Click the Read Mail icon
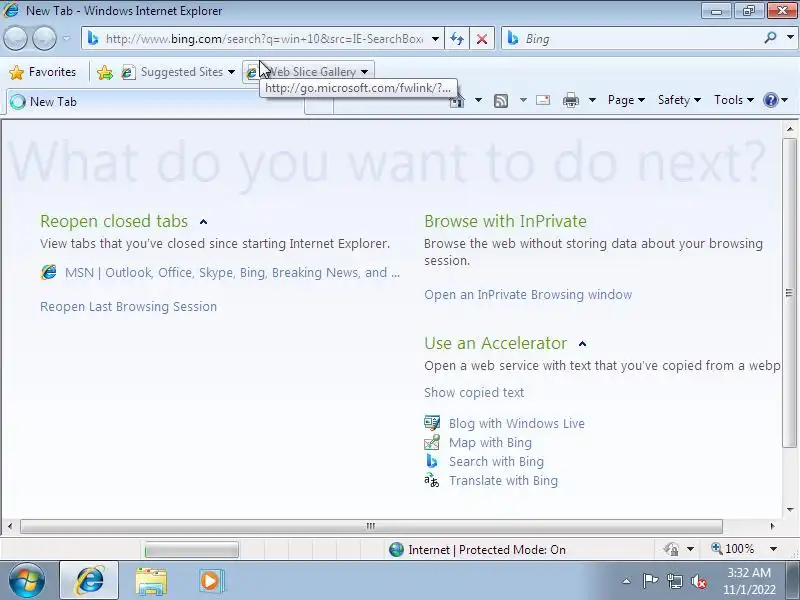This screenshot has width=800, height=600. pyautogui.click(x=543, y=100)
